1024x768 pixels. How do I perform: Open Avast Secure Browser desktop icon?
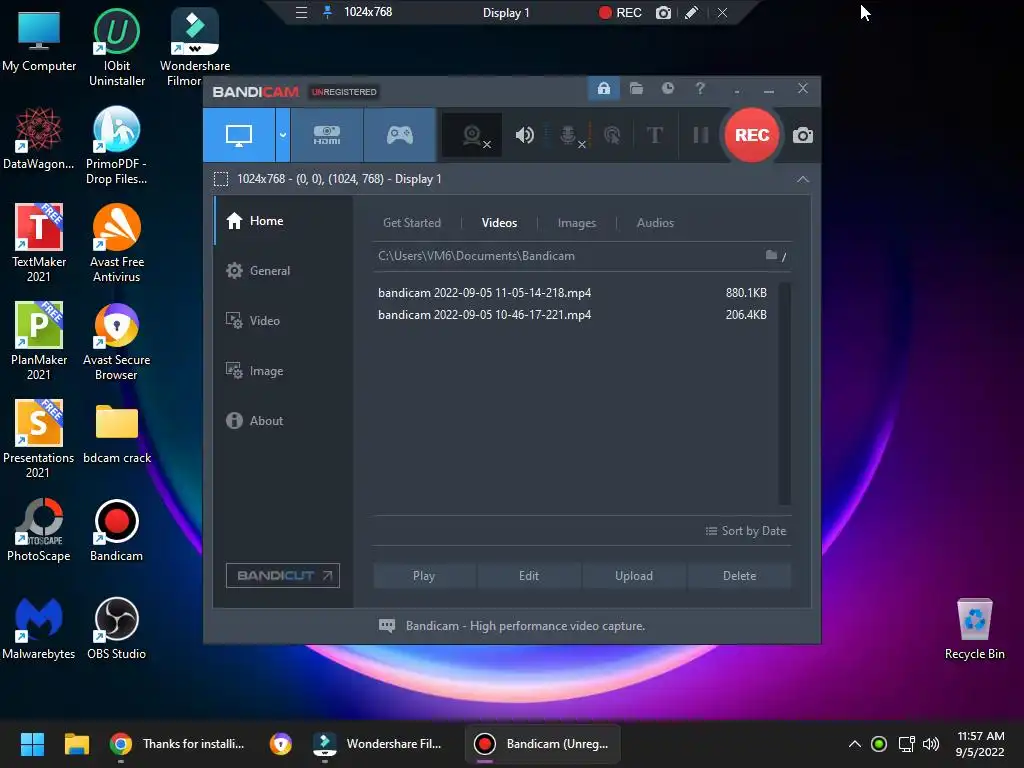tap(116, 341)
